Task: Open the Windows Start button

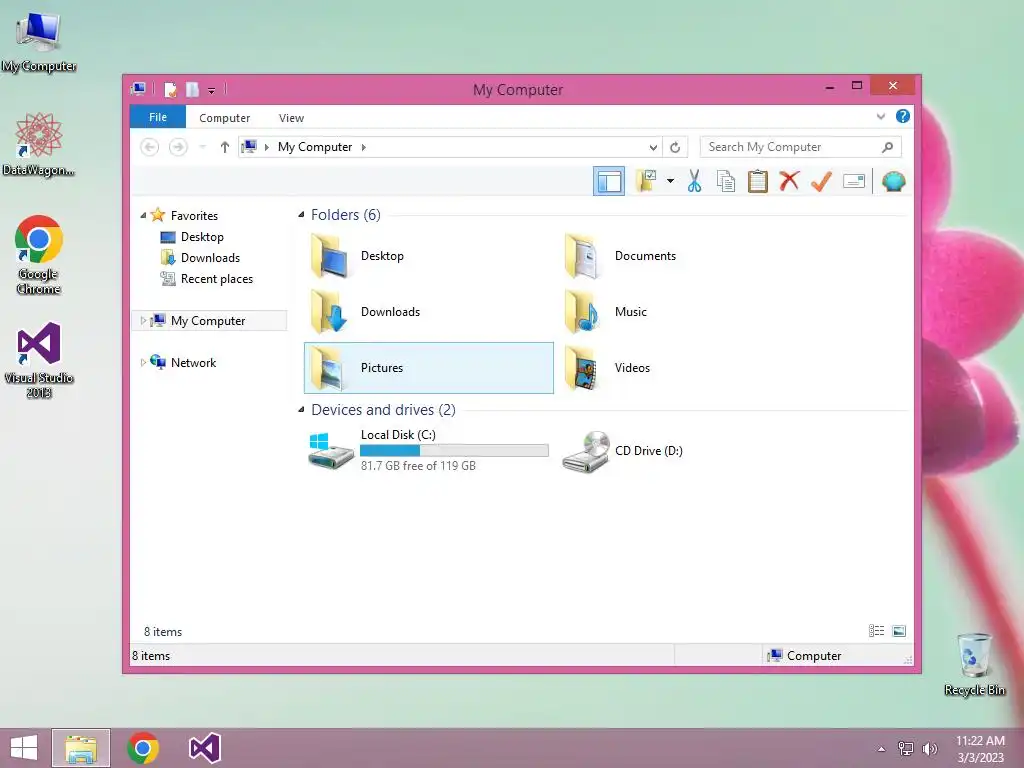Action: pos(24,748)
